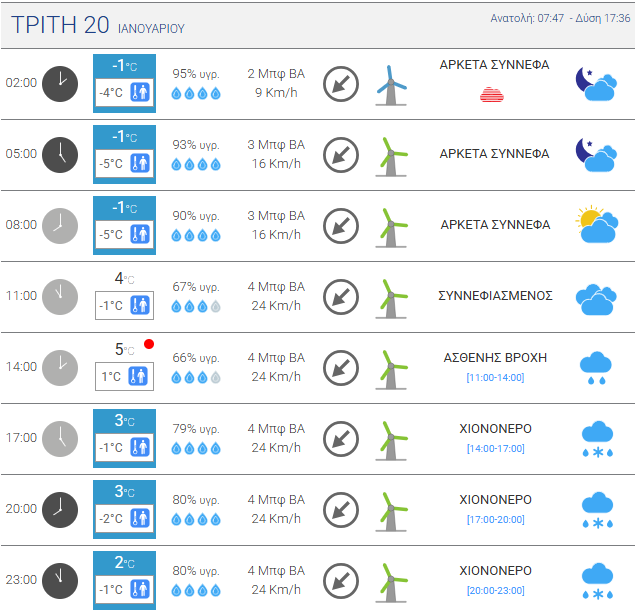Click the feels-like person icon at 23:00
The height and width of the screenshot is (616, 642).
[141, 589]
